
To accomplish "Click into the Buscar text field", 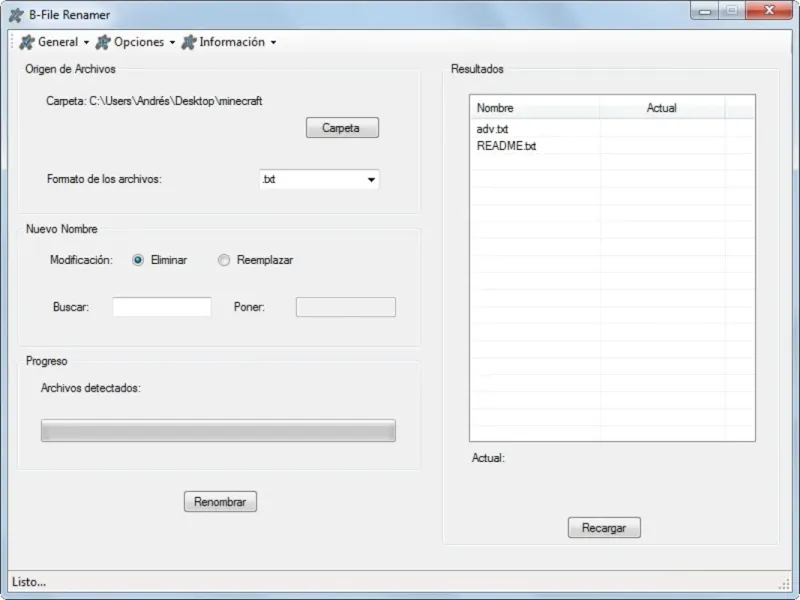I will [x=162, y=307].
